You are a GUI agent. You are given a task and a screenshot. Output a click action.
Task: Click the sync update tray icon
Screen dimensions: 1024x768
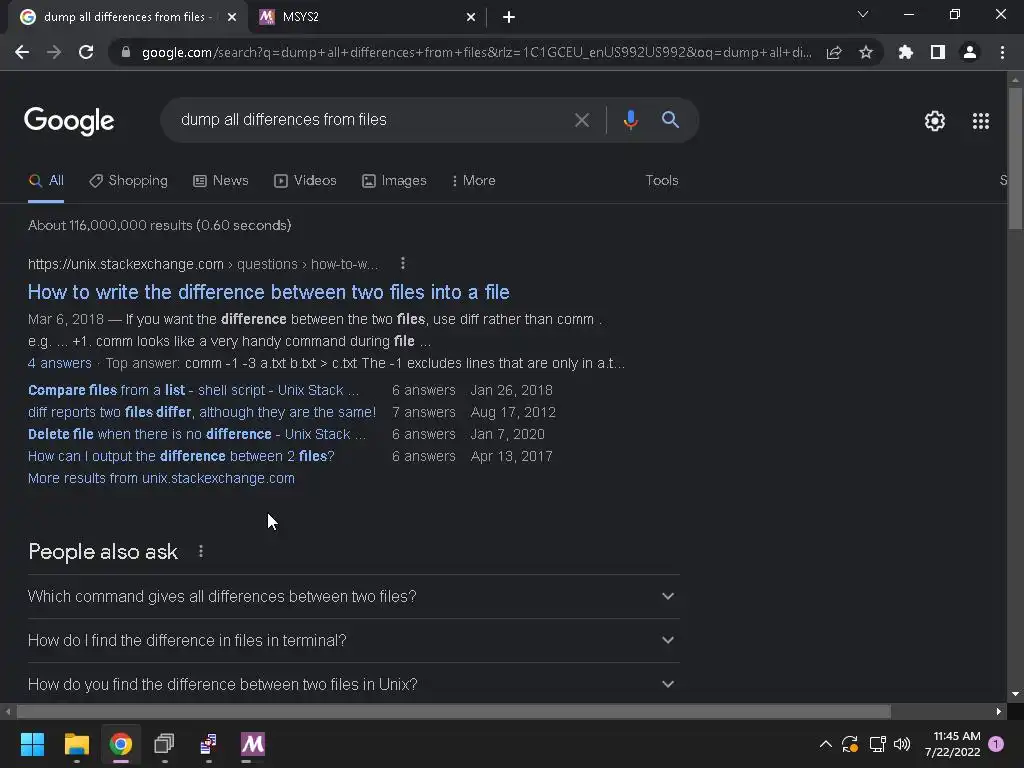pyautogui.click(x=850, y=744)
